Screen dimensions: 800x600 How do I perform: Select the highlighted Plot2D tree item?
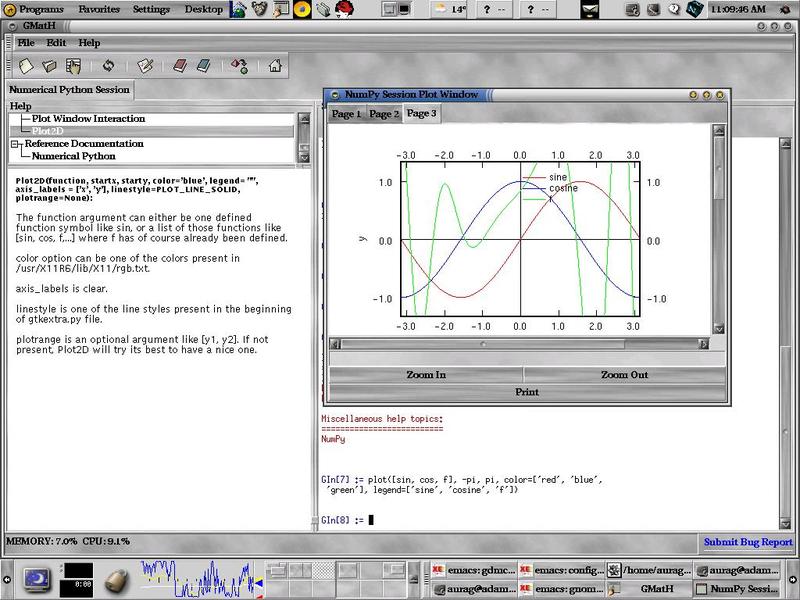[152, 131]
